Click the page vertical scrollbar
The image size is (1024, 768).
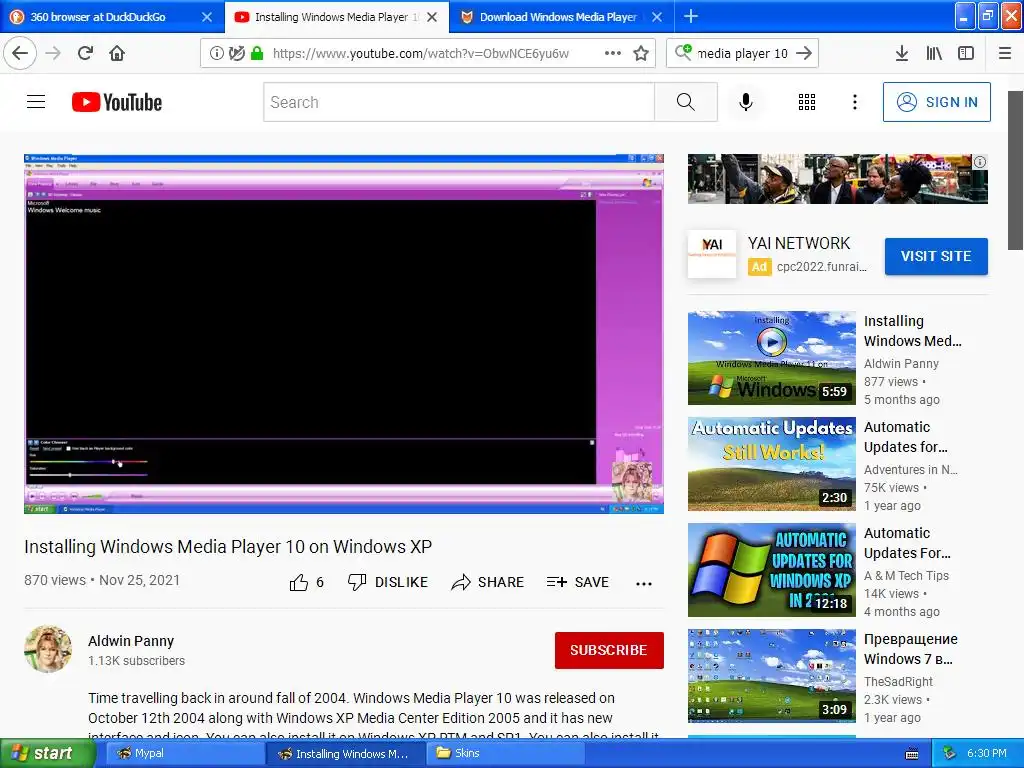click(x=1015, y=170)
